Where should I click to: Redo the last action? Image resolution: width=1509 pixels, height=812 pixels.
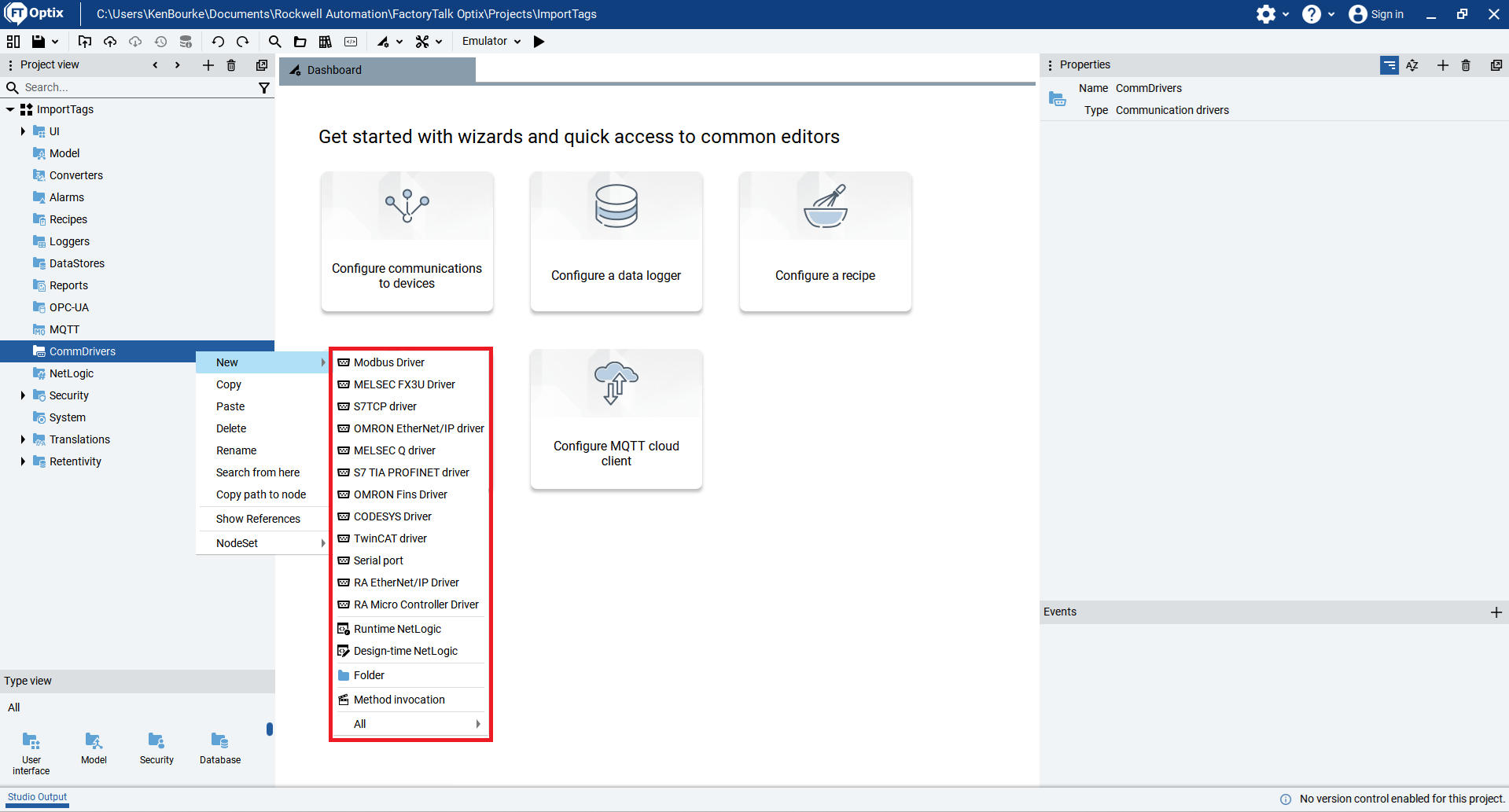(x=243, y=42)
